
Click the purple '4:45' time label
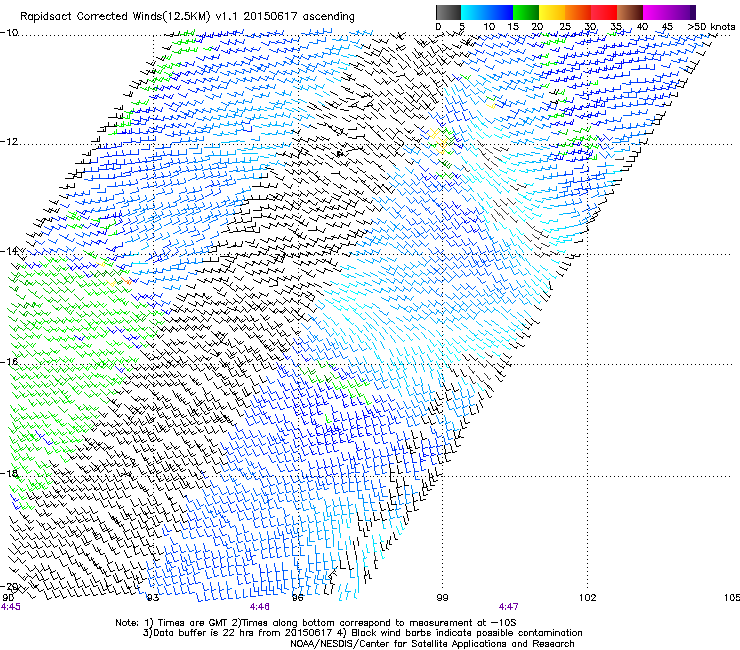point(11,607)
